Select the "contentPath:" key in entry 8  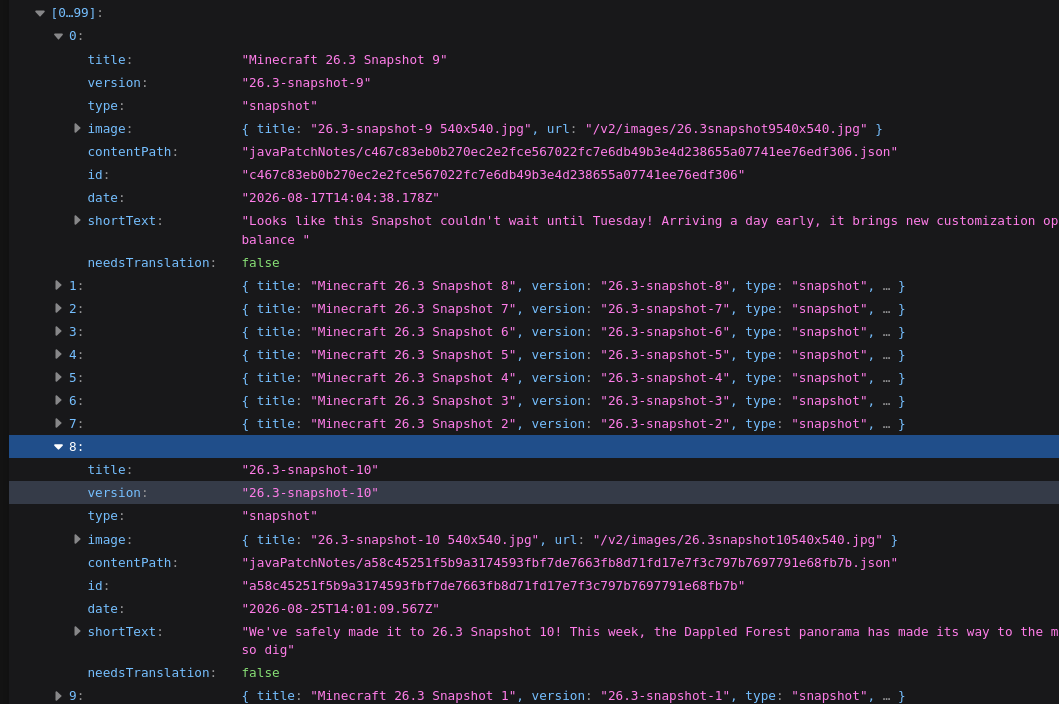(x=133, y=563)
